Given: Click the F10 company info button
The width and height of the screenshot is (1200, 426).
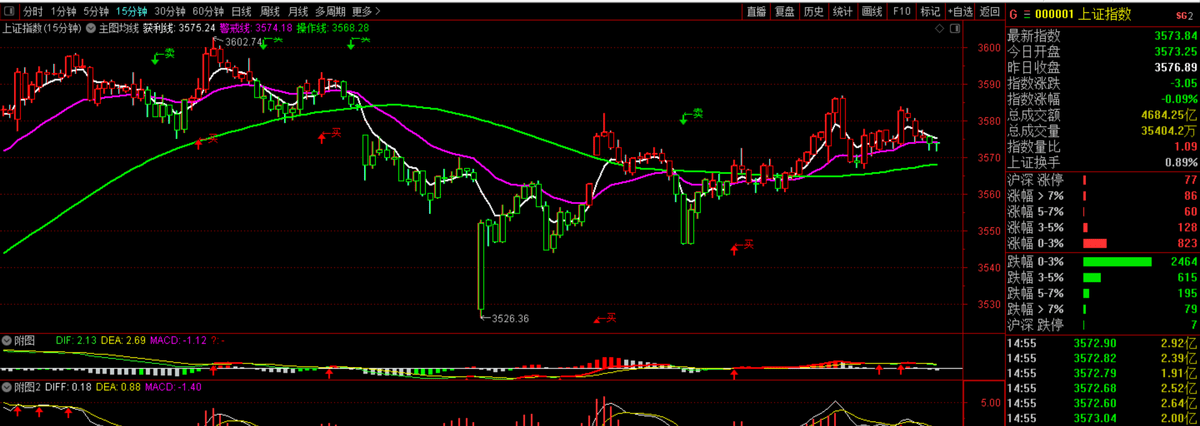Looking at the screenshot, I should [901, 12].
